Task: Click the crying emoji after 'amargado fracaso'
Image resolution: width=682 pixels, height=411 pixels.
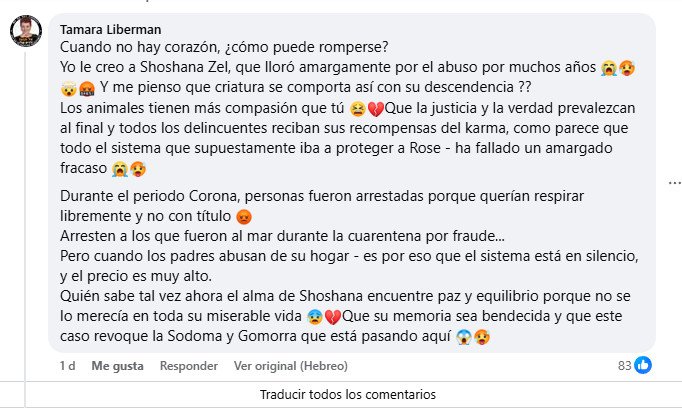Action: [120, 166]
